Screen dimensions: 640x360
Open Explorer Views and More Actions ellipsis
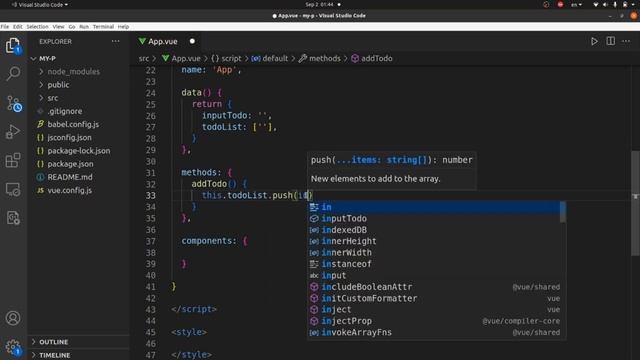[116, 41]
